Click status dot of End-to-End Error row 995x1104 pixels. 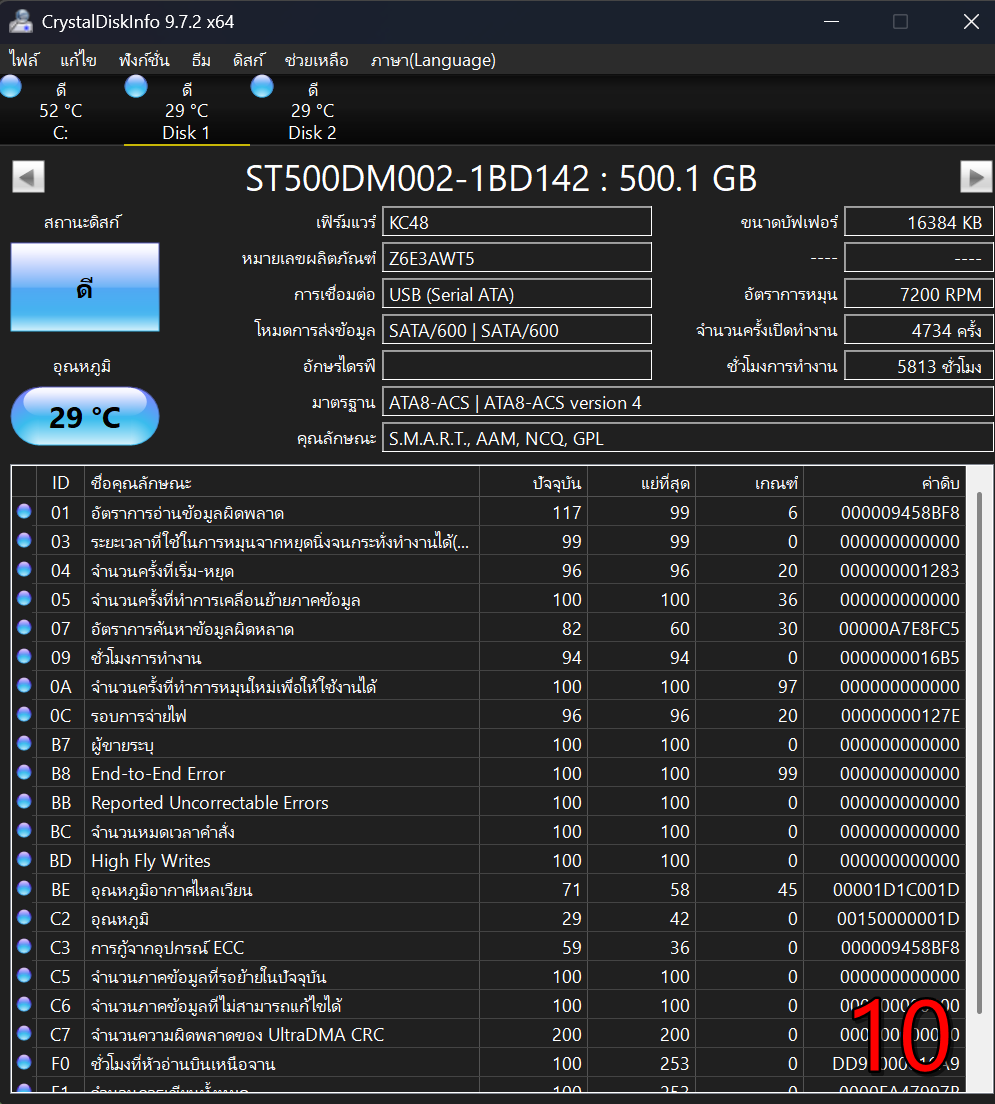(x=24, y=774)
